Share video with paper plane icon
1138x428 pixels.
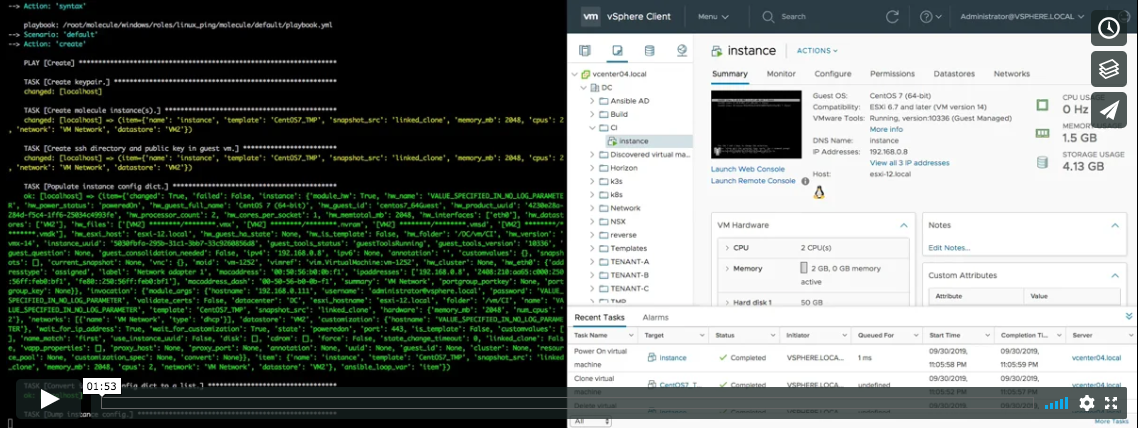[x=1108, y=110]
